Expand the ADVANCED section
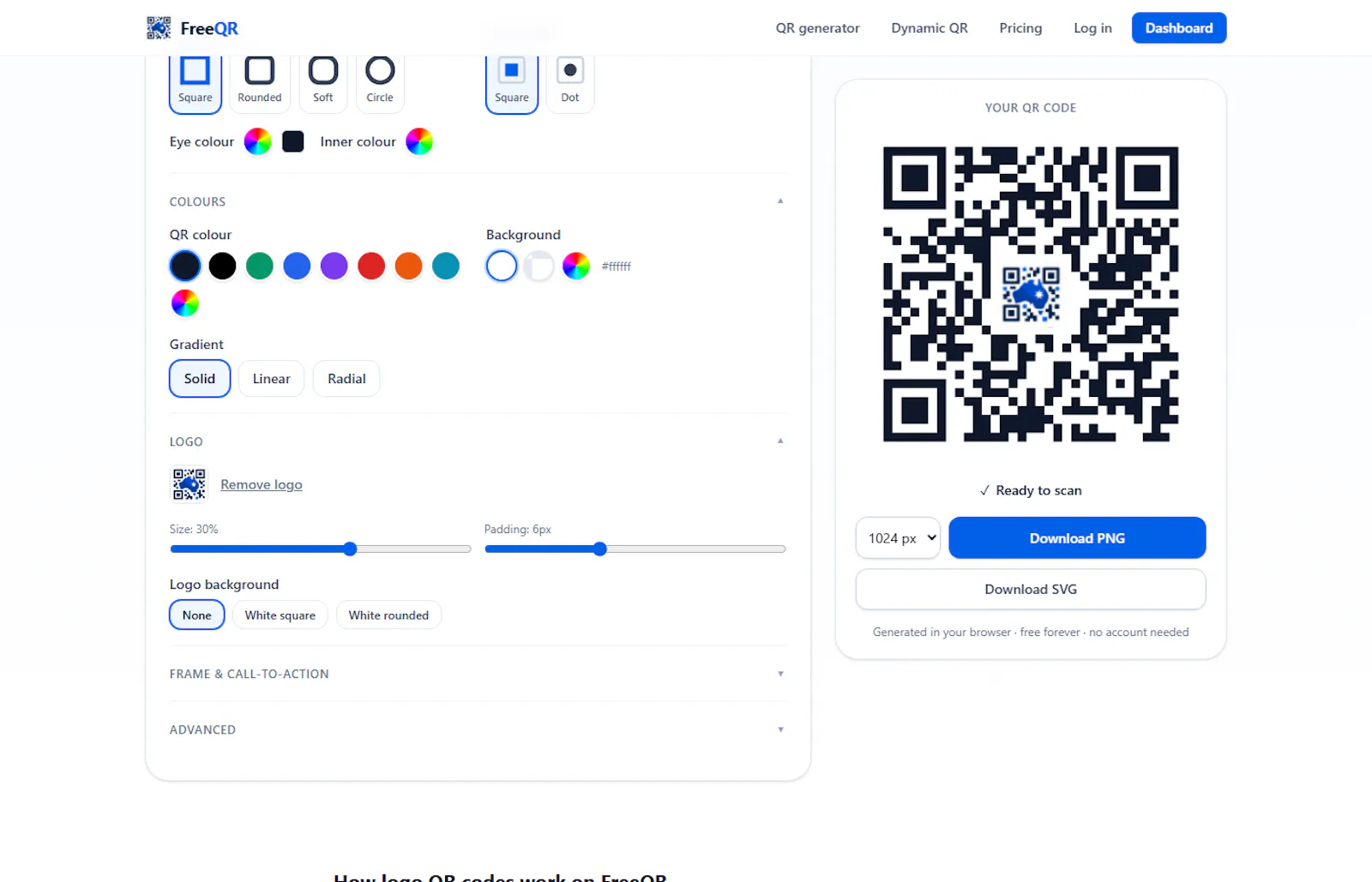The height and width of the screenshot is (882, 1372). click(478, 729)
